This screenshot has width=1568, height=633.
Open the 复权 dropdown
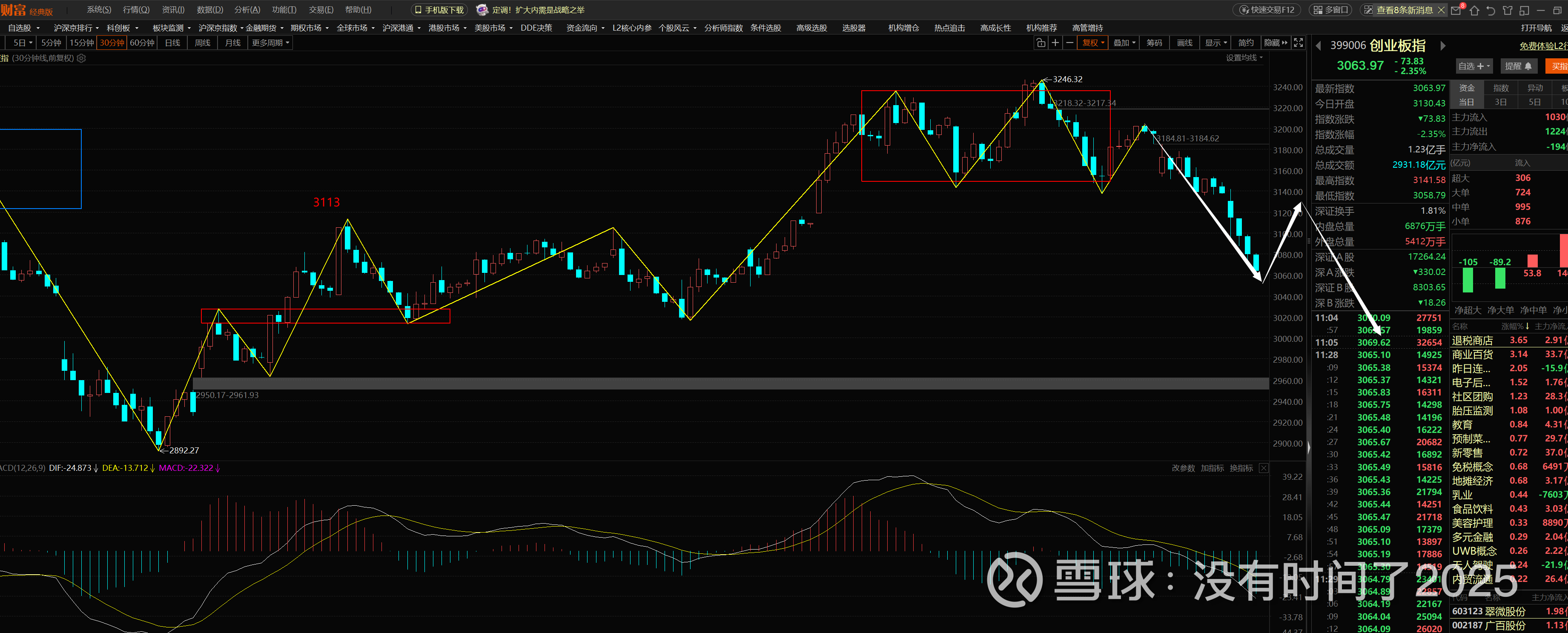click(x=1092, y=43)
